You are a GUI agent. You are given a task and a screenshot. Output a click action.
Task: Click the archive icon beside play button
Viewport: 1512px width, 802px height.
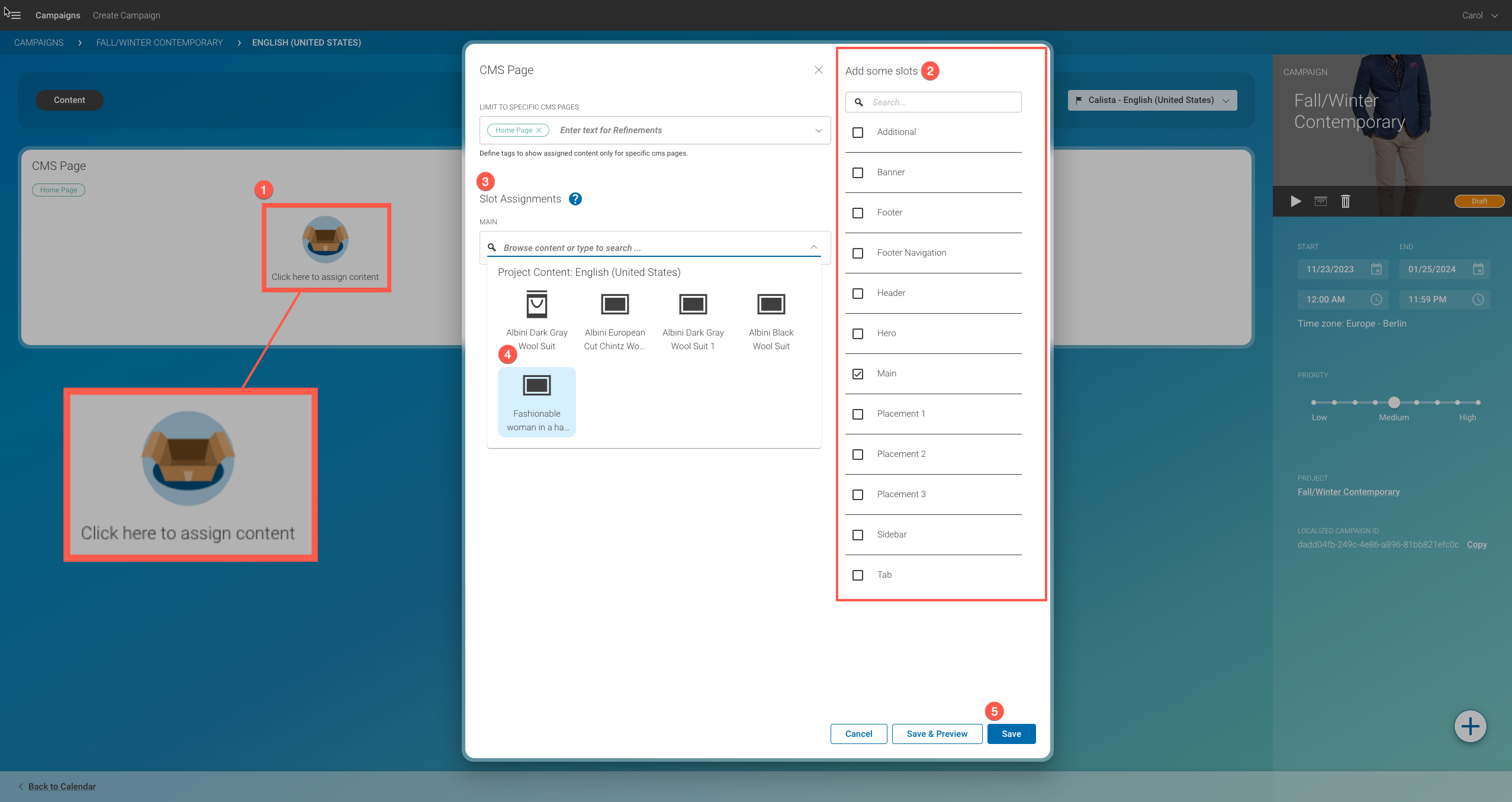[x=1321, y=201]
